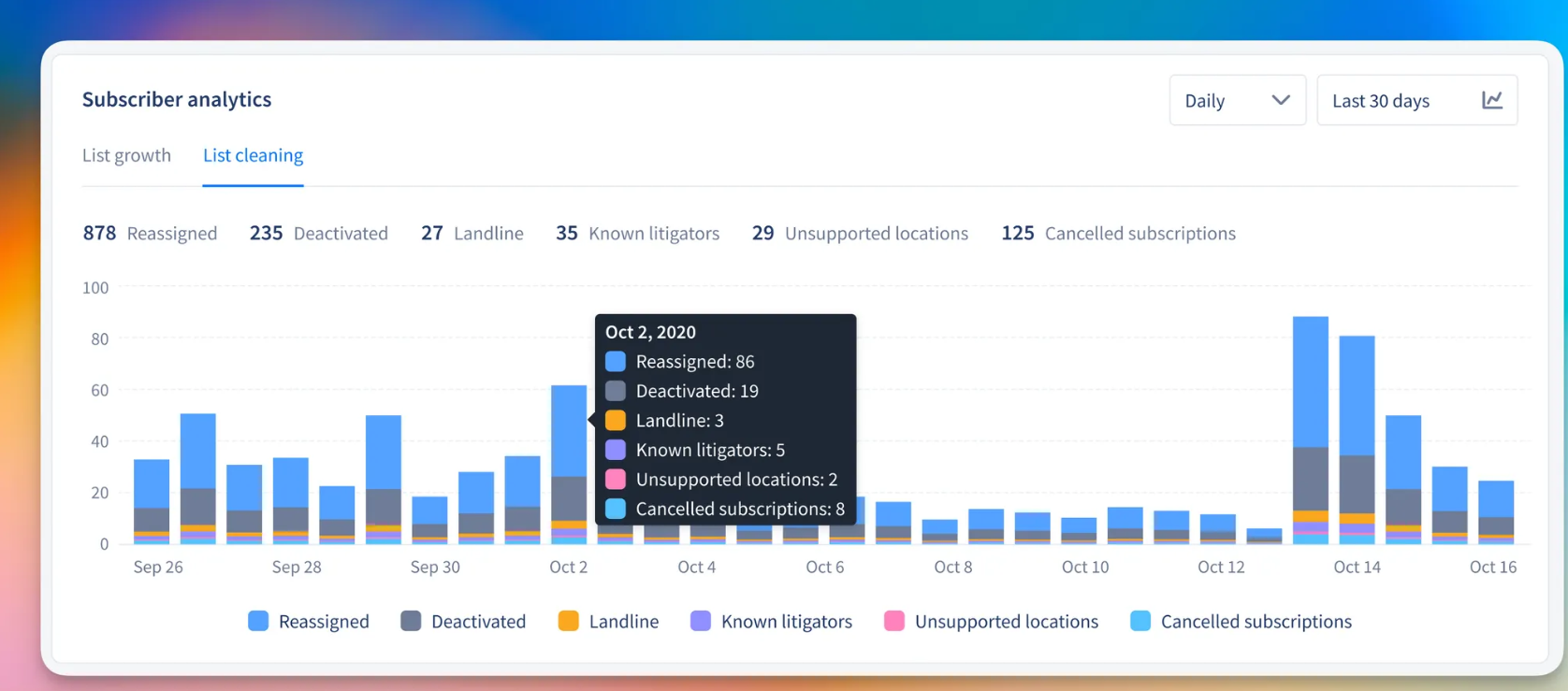Expand the Daily dropdown chevron
Image resolution: width=1568 pixels, height=691 pixels.
(x=1280, y=100)
